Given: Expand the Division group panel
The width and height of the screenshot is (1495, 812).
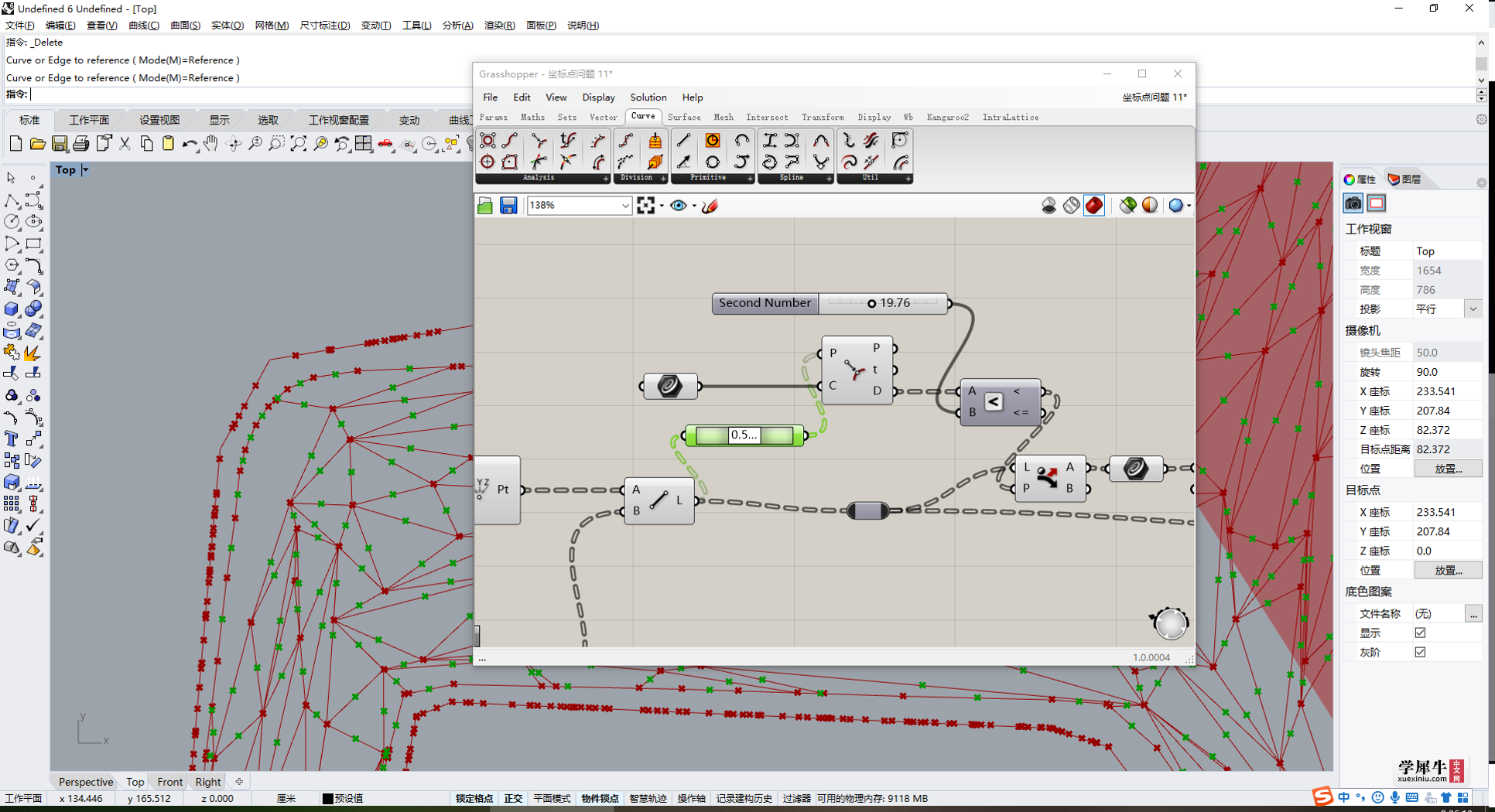Looking at the screenshot, I should pos(663,179).
